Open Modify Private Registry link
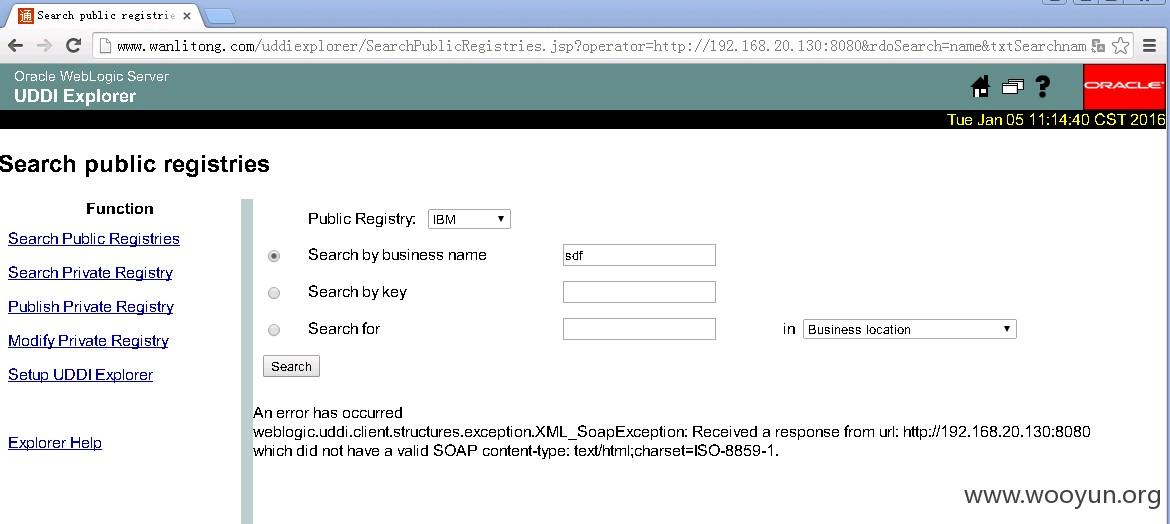This screenshot has height=524, width=1170. pyautogui.click(x=88, y=340)
